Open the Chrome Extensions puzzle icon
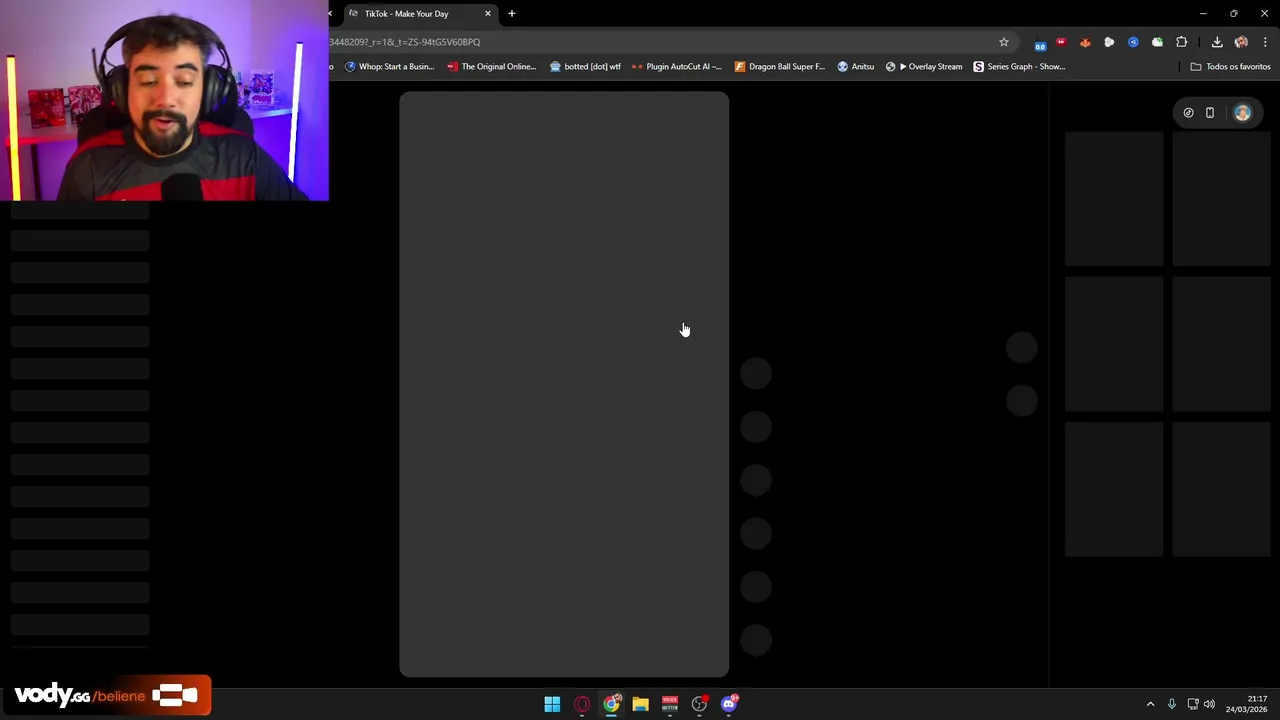The height and width of the screenshot is (720, 1280). point(1182,42)
